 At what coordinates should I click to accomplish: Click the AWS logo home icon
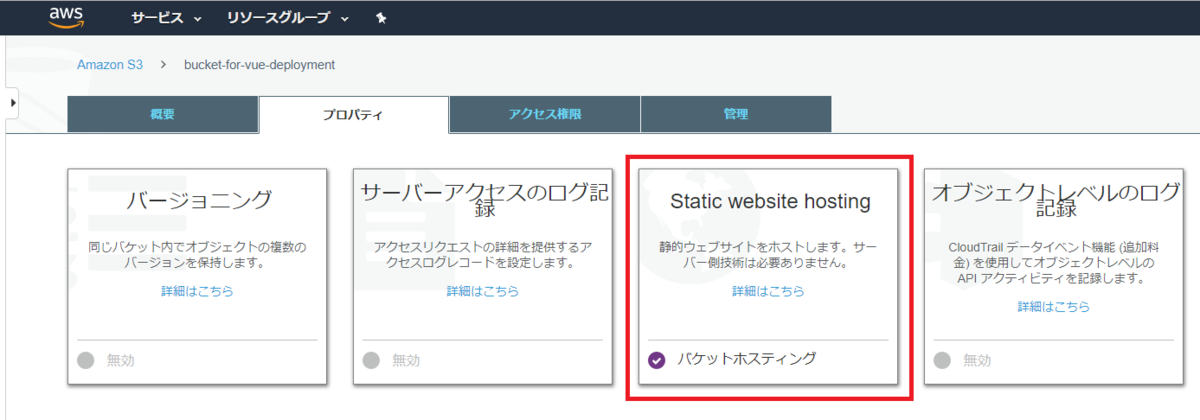65,18
